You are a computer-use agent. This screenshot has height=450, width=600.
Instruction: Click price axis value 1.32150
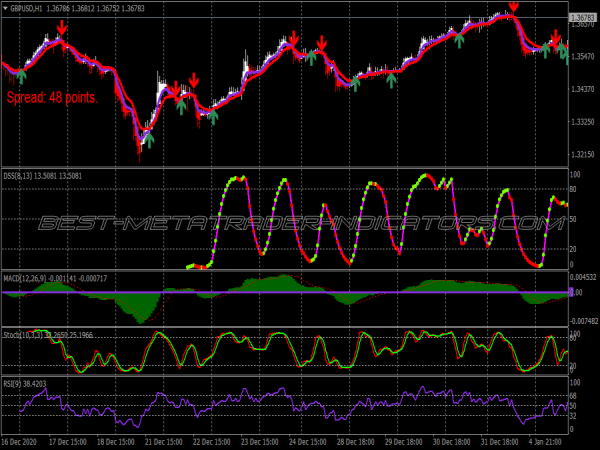(x=583, y=154)
